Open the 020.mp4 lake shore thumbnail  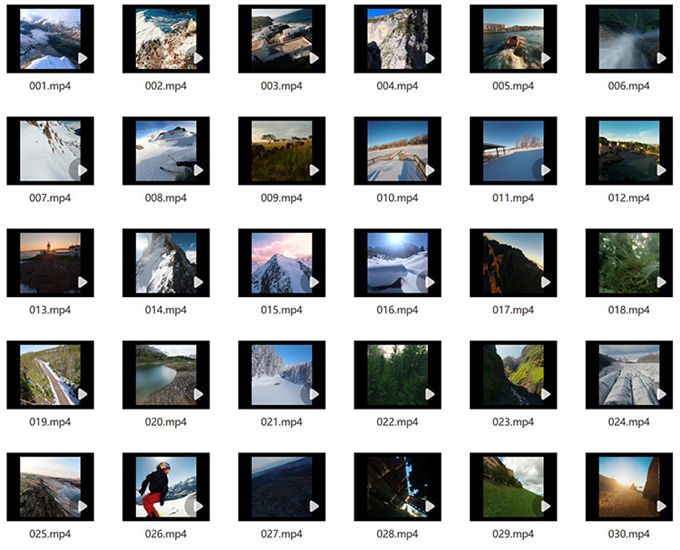[166, 375]
